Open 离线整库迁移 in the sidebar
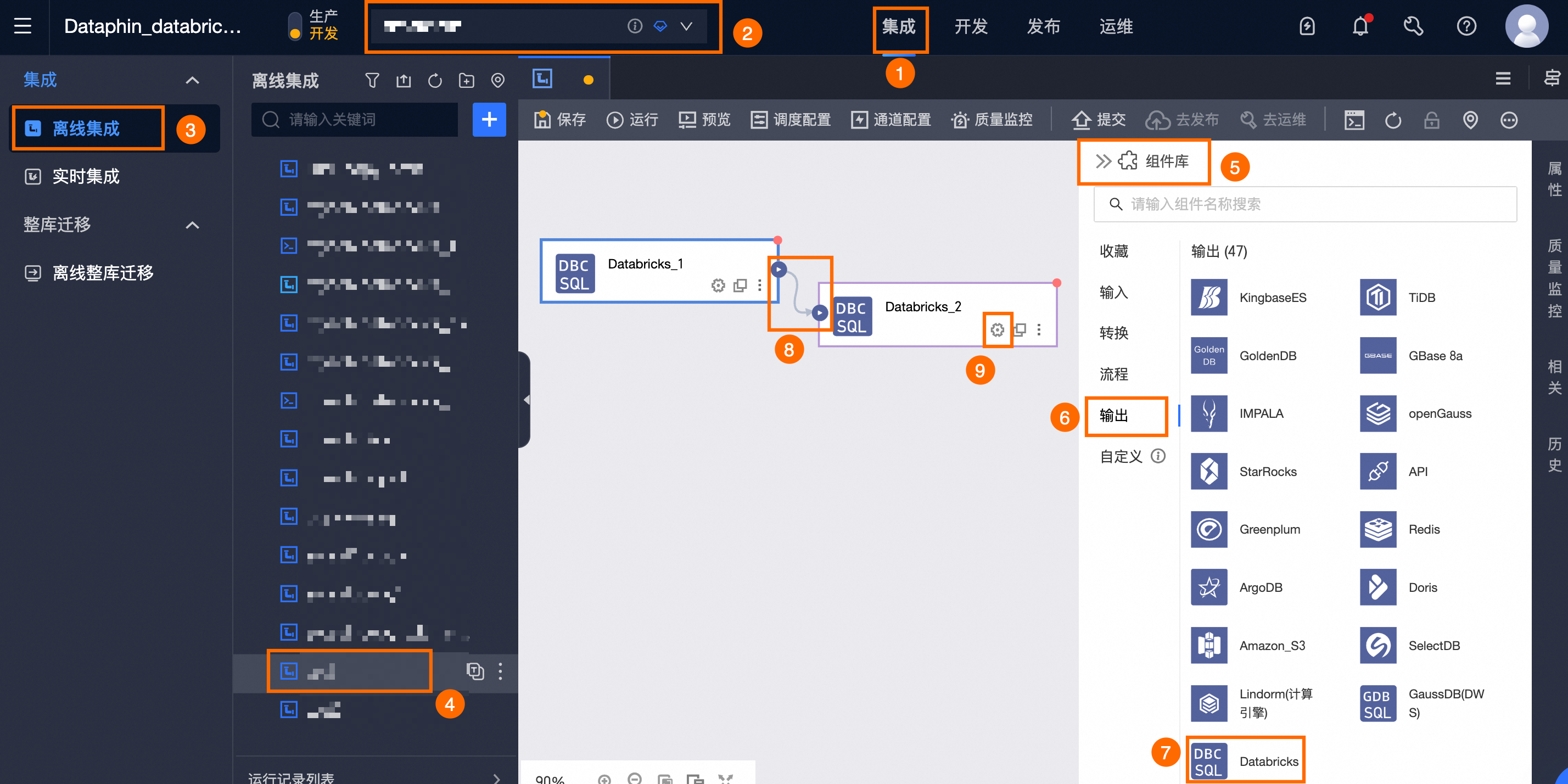The height and width of the screenshot is (784, 1568). [103, 273]
